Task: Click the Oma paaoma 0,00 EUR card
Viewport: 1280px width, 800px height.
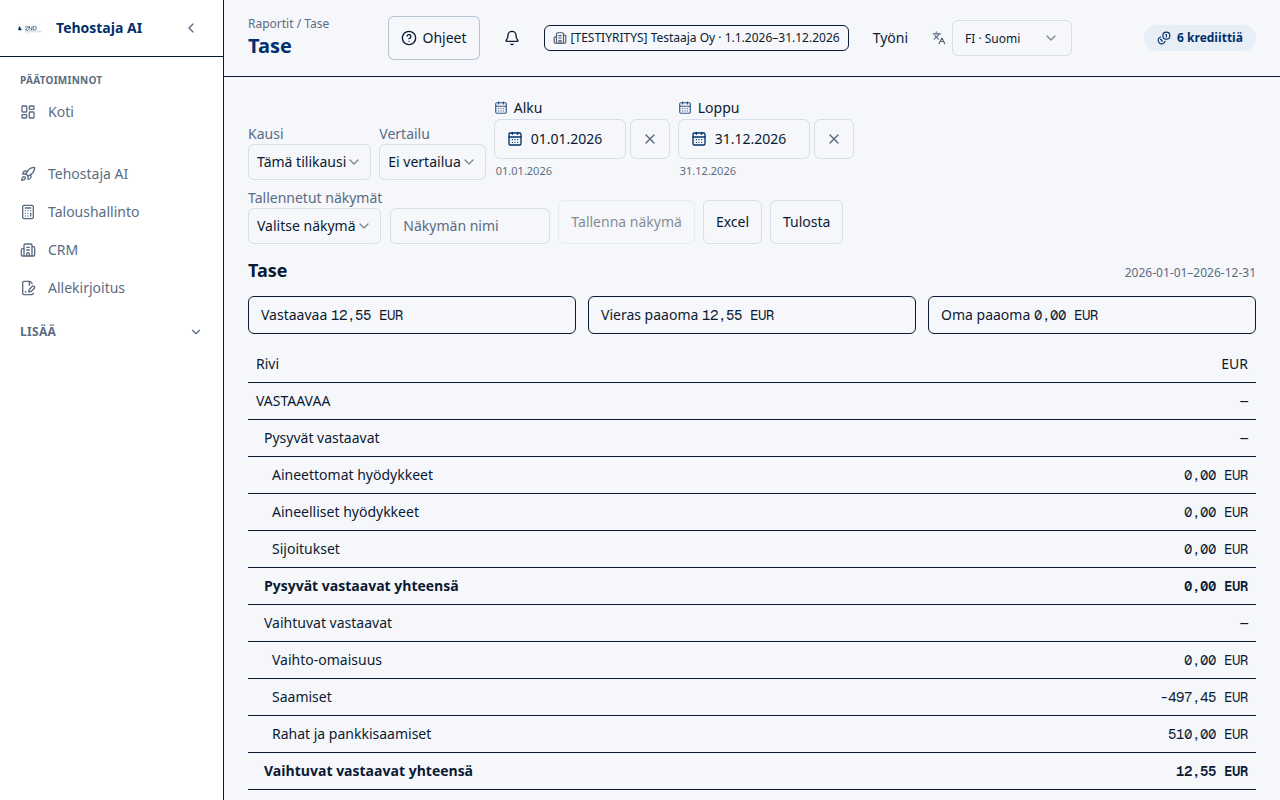Action: click(1092, 315)
